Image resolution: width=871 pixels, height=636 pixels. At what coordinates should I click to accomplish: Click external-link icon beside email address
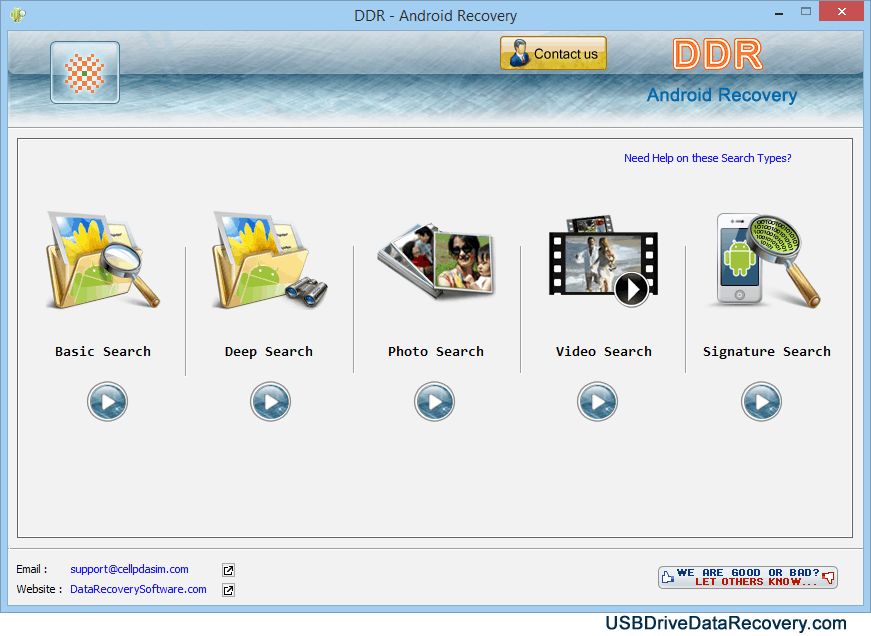coord(228,570)
